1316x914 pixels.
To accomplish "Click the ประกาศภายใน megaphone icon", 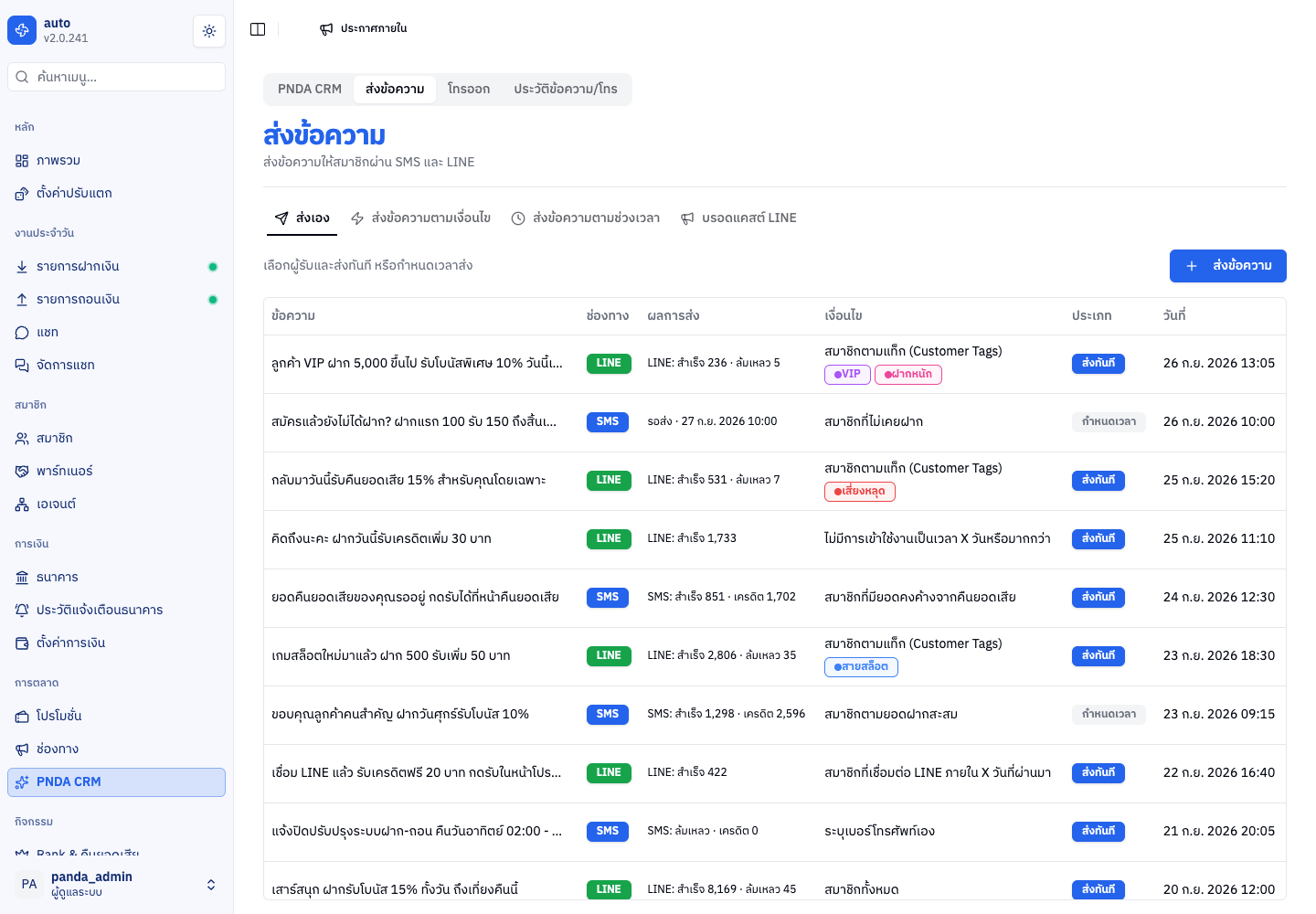I will [x=326, y=29].
